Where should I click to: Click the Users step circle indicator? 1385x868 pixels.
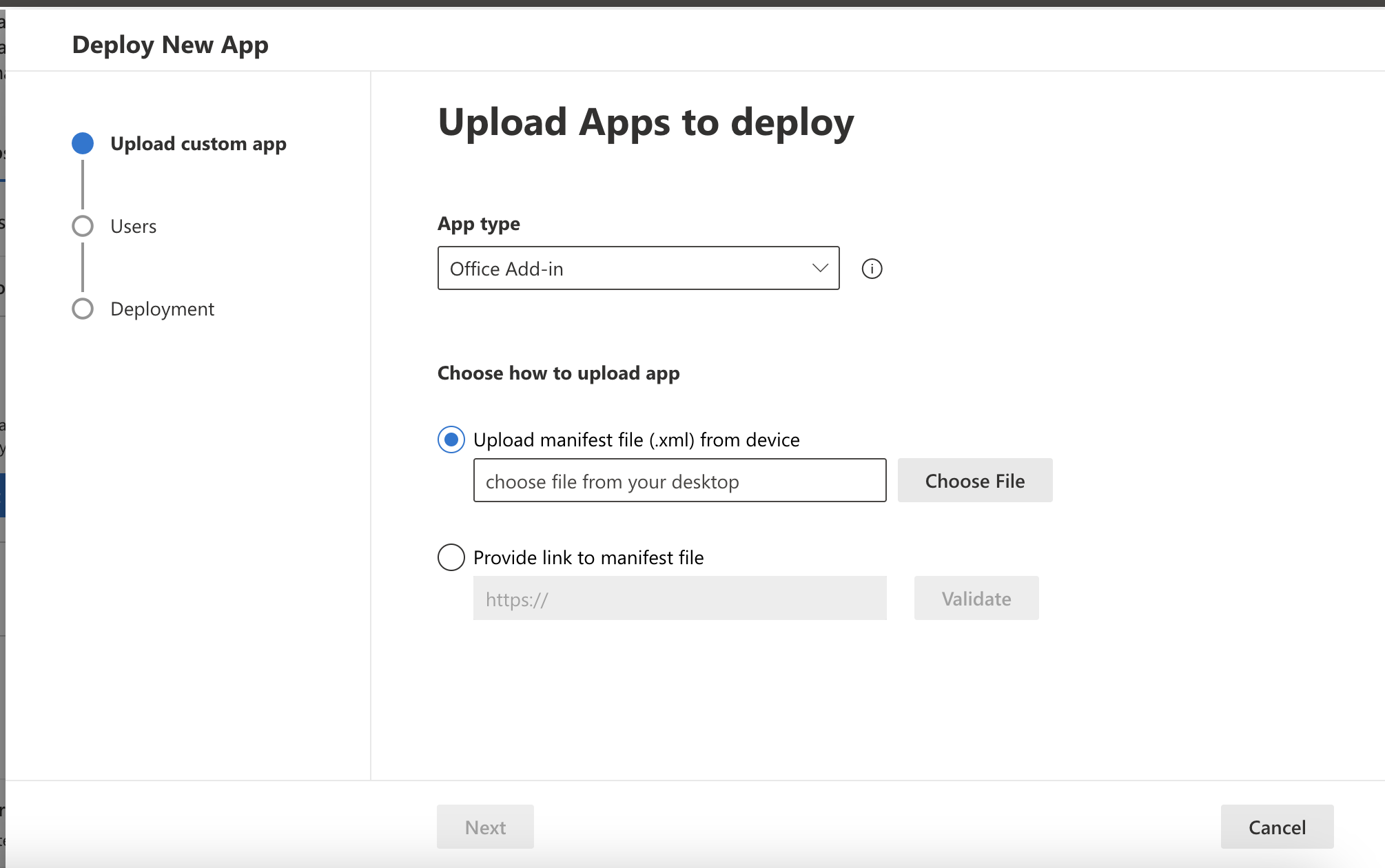(x=83, y=226)
